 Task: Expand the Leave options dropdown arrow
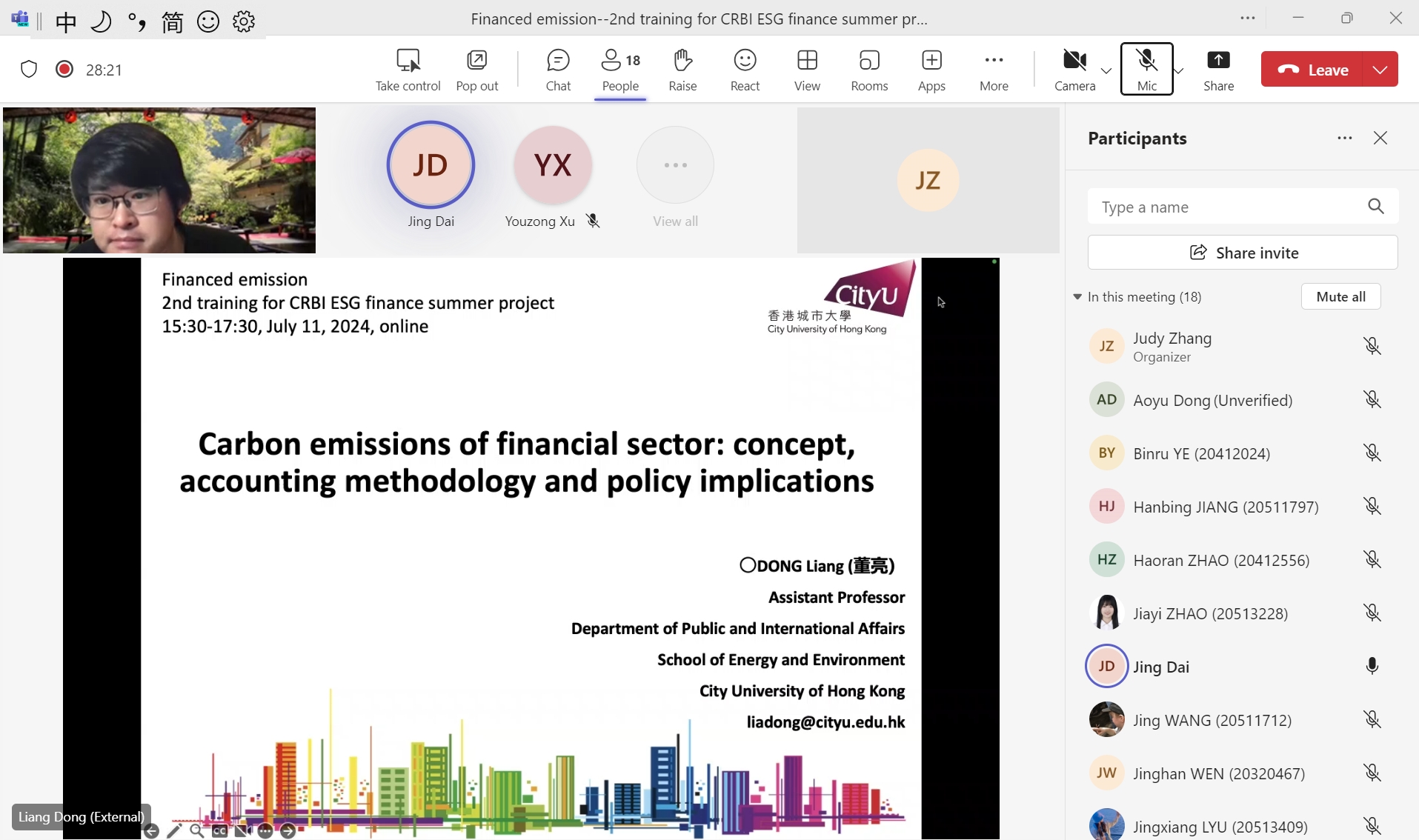pyautogui.click(x=1380, y=70)
